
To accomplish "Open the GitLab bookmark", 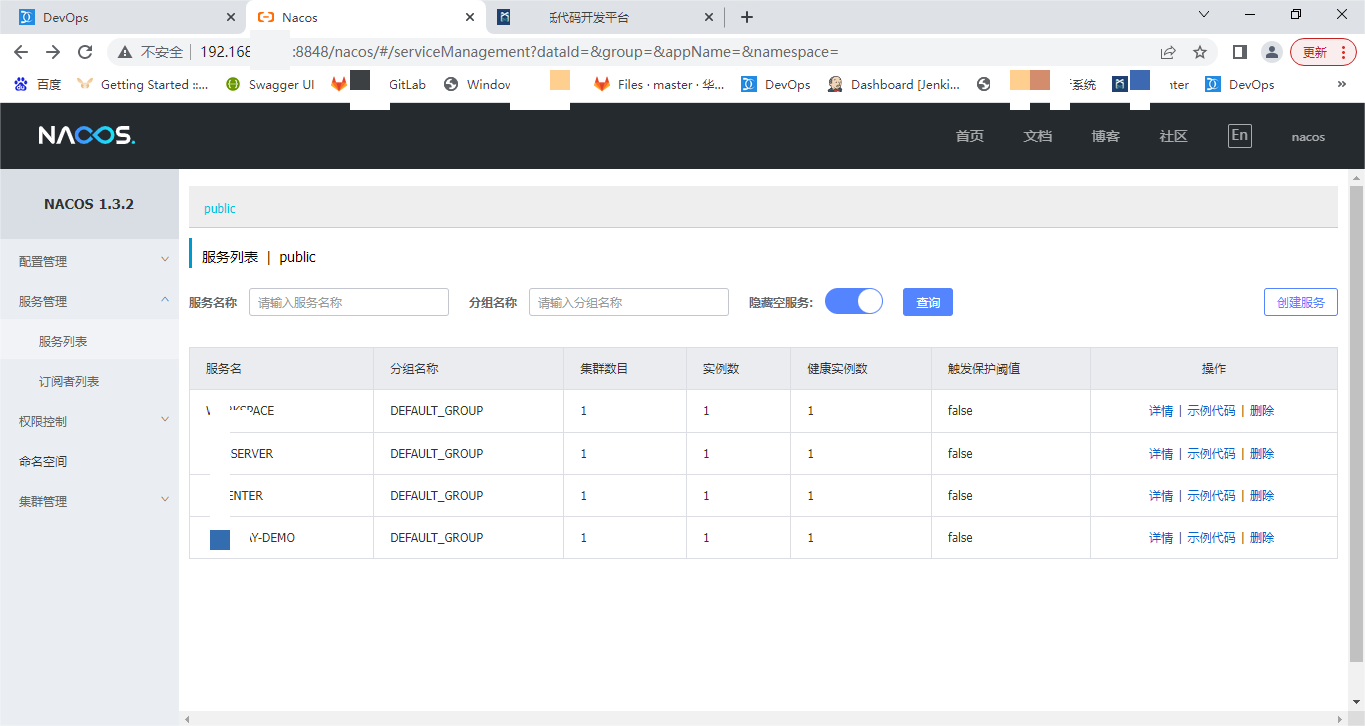I will [x=407, y=85].
